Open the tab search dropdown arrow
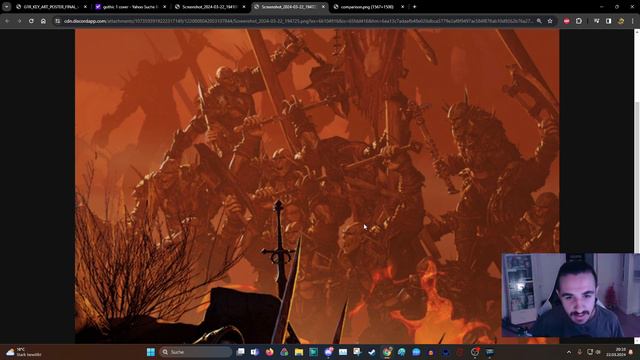This screenshot has height=360, width=640. point(6,7)
